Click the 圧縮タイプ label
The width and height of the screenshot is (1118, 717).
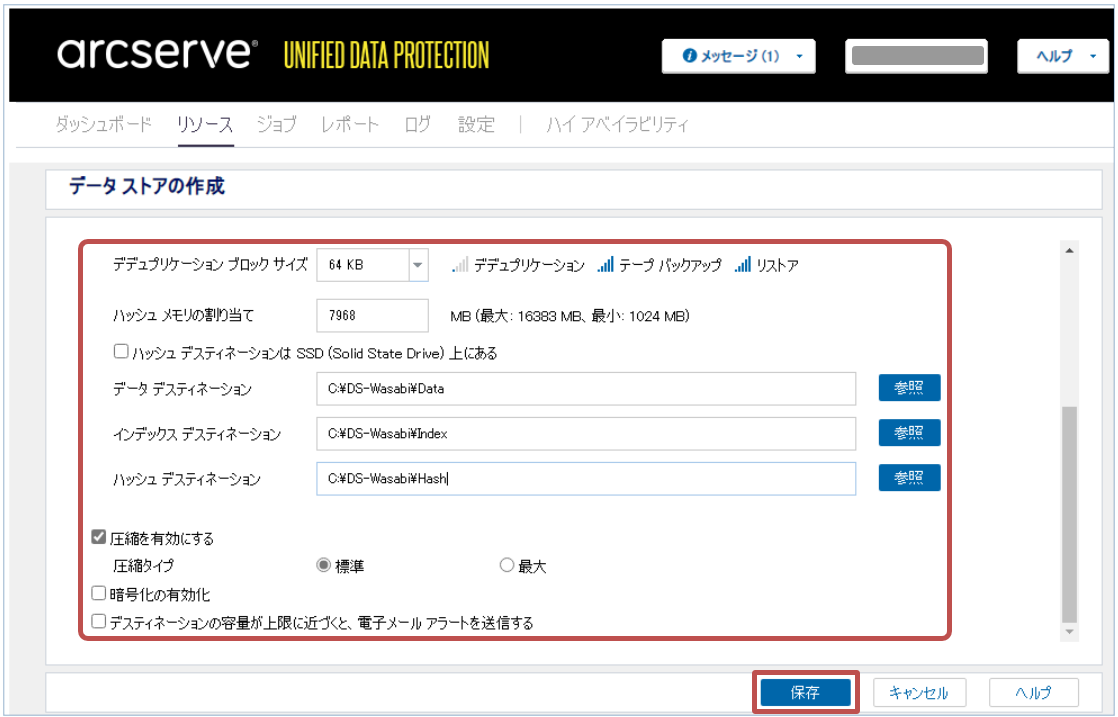(x=143, y=566)
